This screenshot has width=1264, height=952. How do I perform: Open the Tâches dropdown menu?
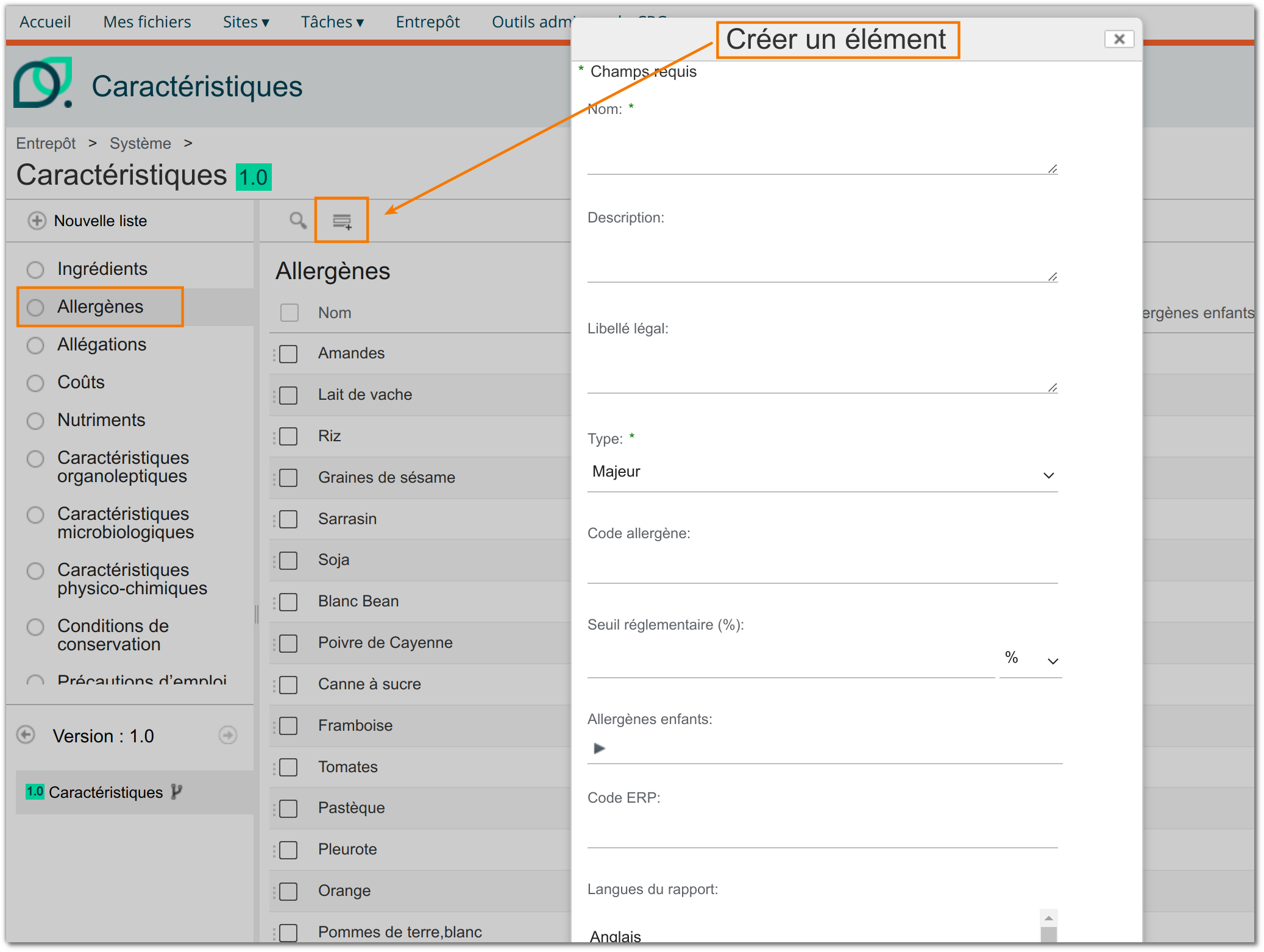click(x=332, y=22)
